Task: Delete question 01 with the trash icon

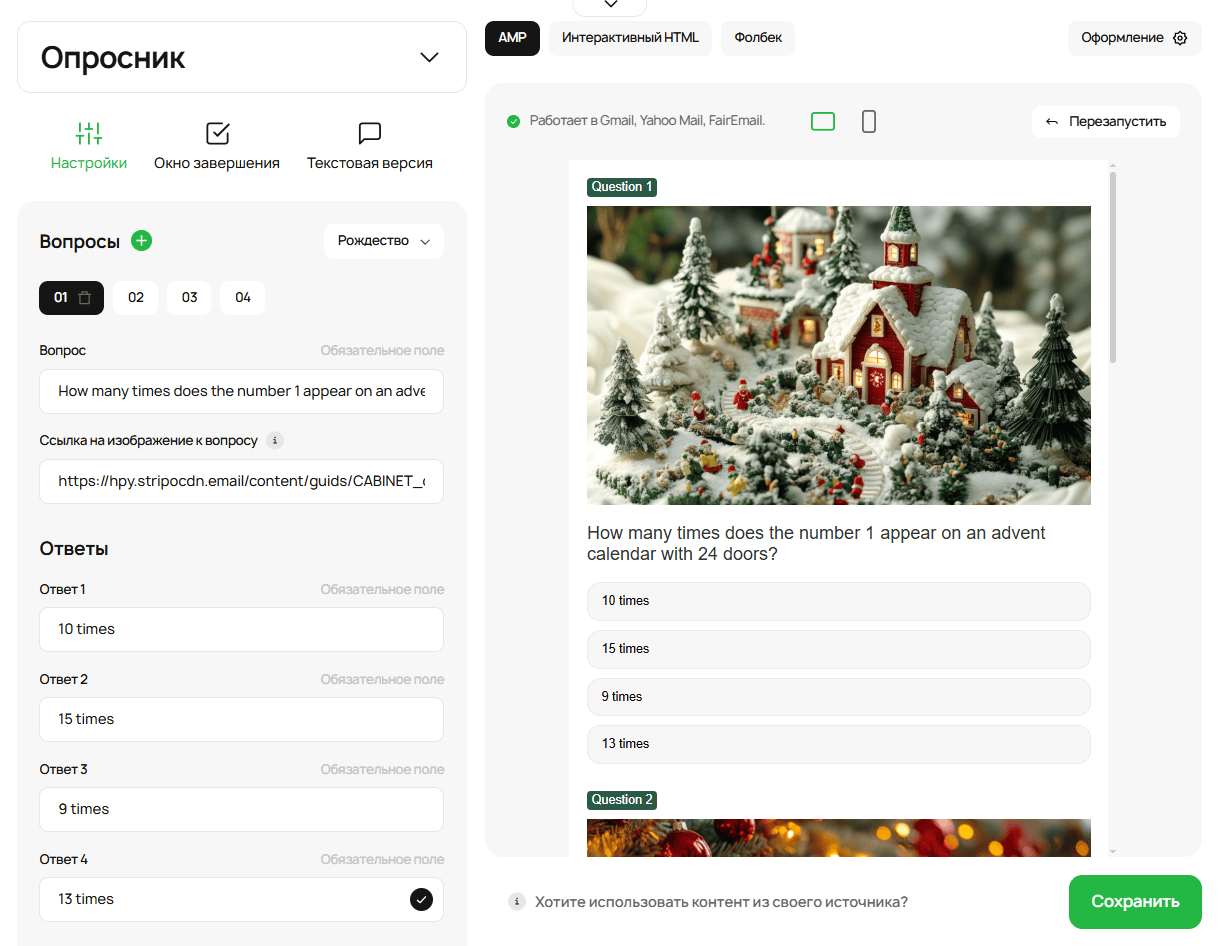Action: (x=85, y=298)
